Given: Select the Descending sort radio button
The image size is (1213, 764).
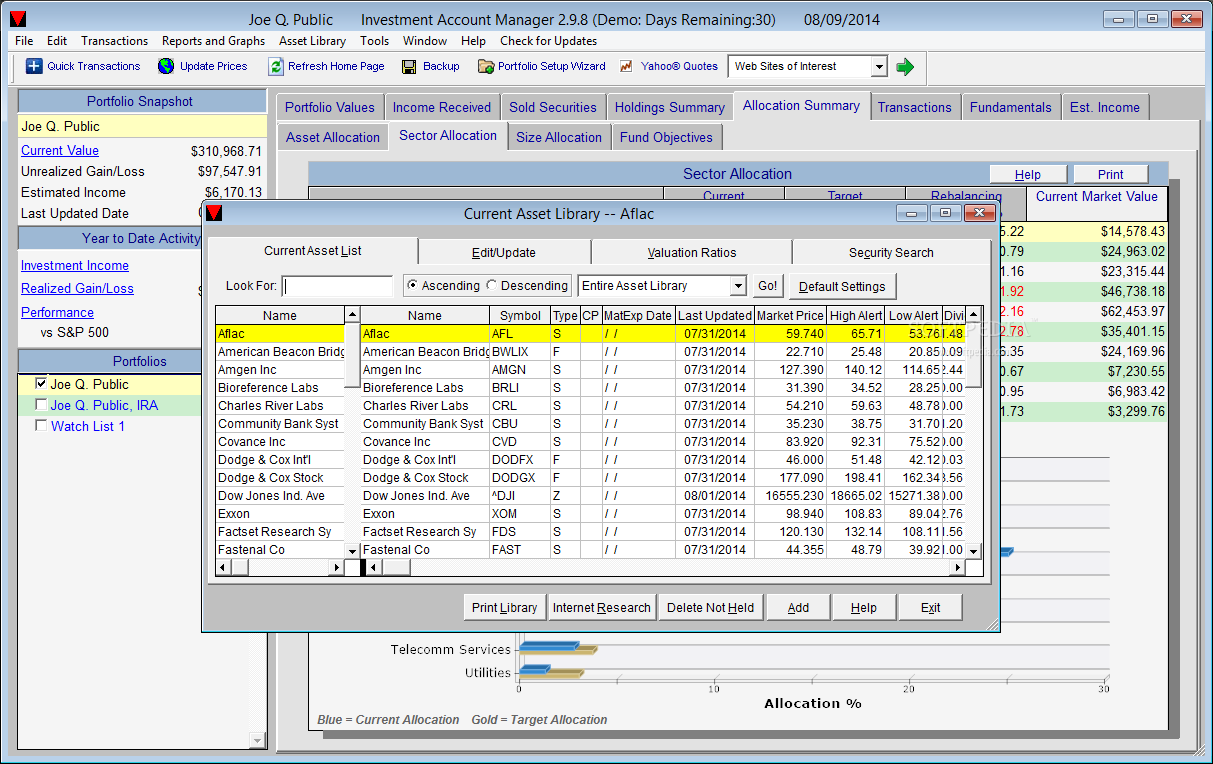Looking at the screenshot, I should click(491, 285).
